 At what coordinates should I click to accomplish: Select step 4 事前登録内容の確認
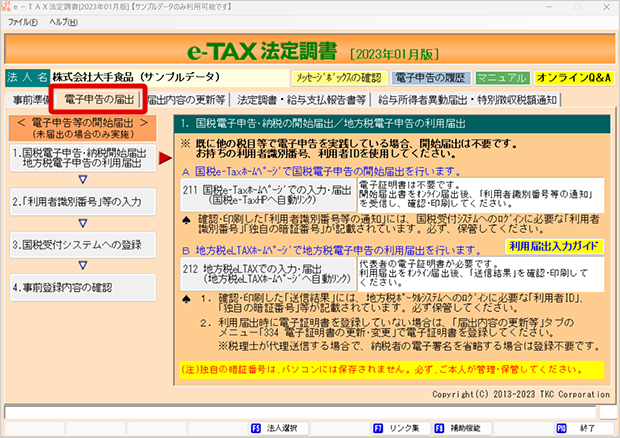(x=83, y=287)
